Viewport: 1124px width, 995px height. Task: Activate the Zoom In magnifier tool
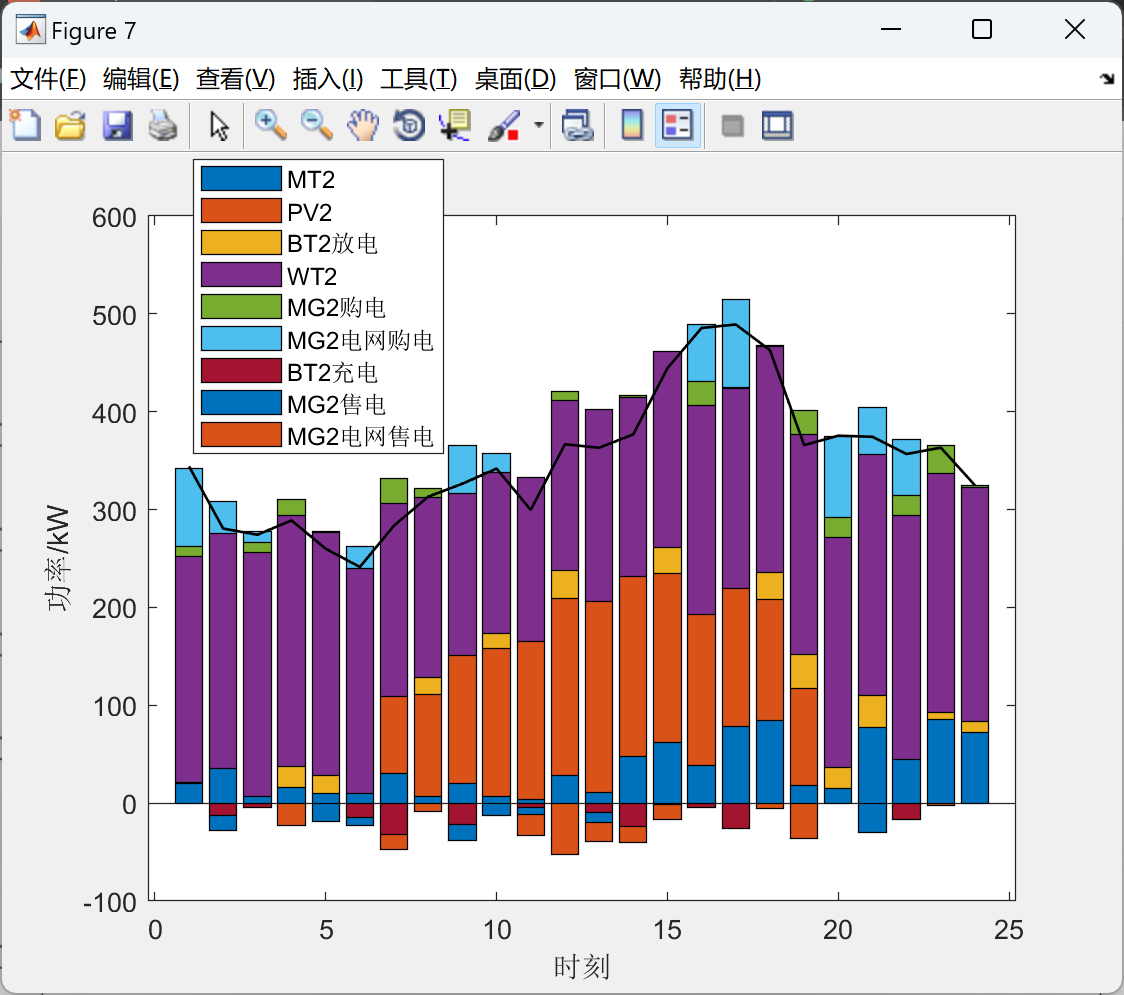[x=271, y=125]
